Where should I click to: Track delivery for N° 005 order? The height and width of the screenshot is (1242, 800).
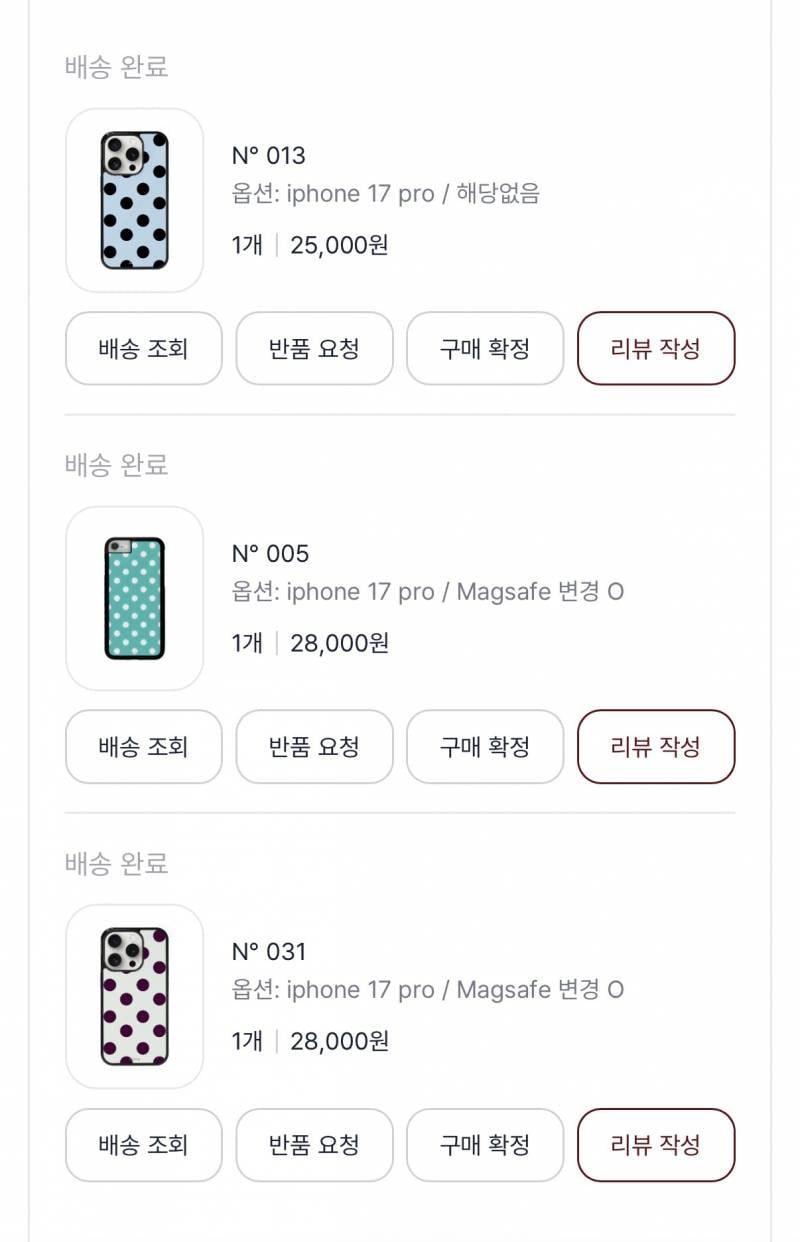pos(143,746)
